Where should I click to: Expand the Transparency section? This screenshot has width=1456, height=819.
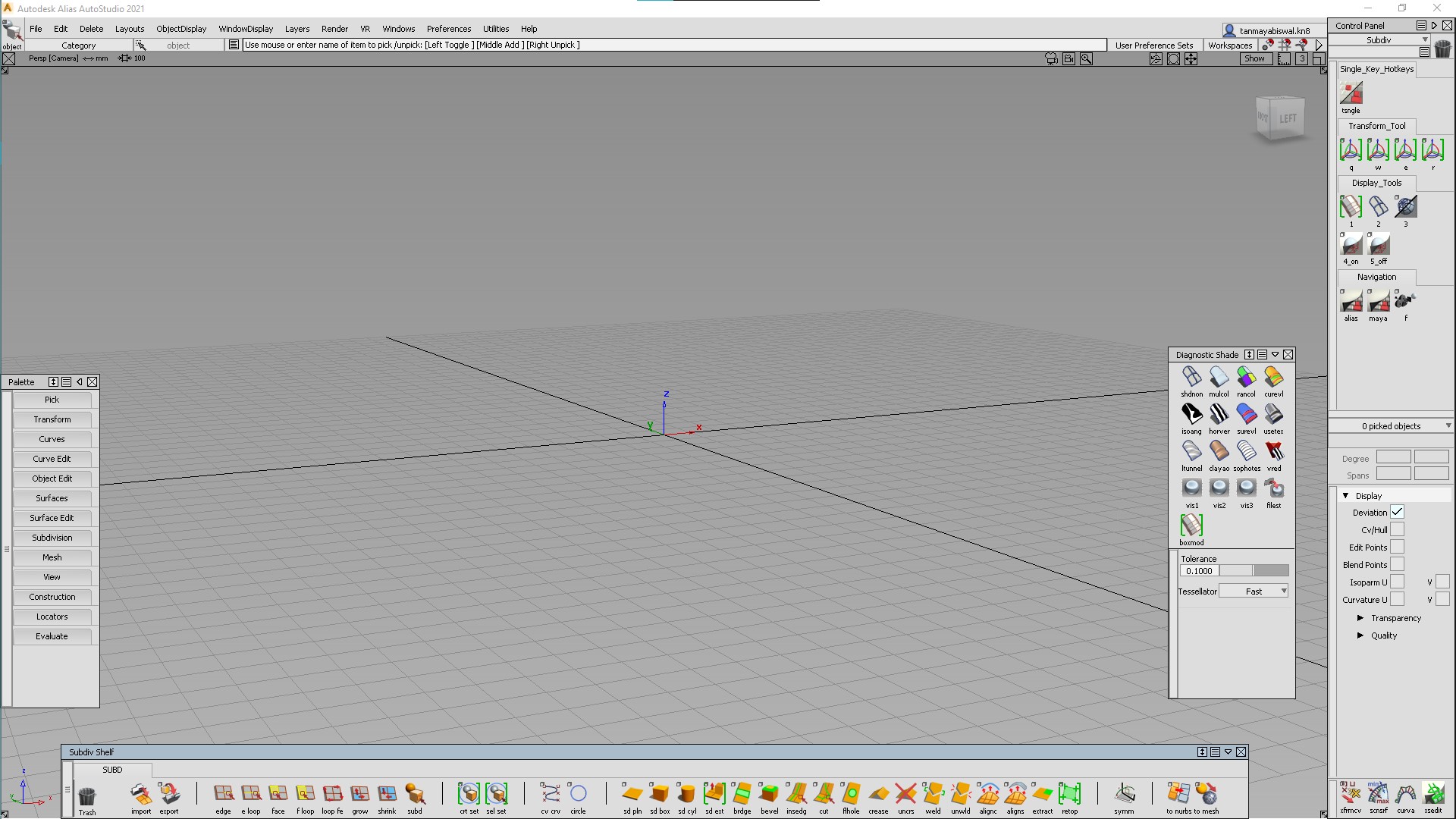(1360, 618)
